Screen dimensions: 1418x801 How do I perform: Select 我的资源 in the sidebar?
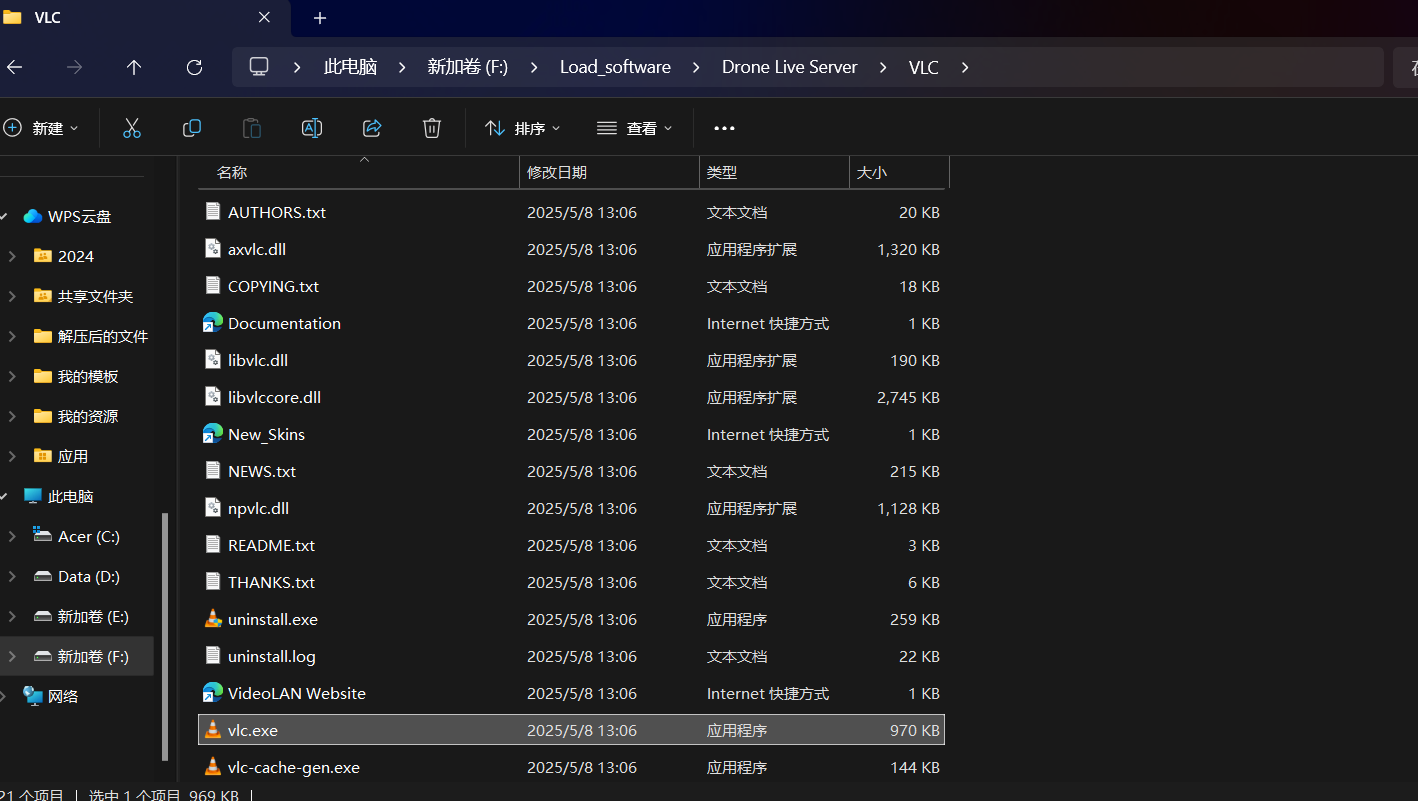coord(77,416)
